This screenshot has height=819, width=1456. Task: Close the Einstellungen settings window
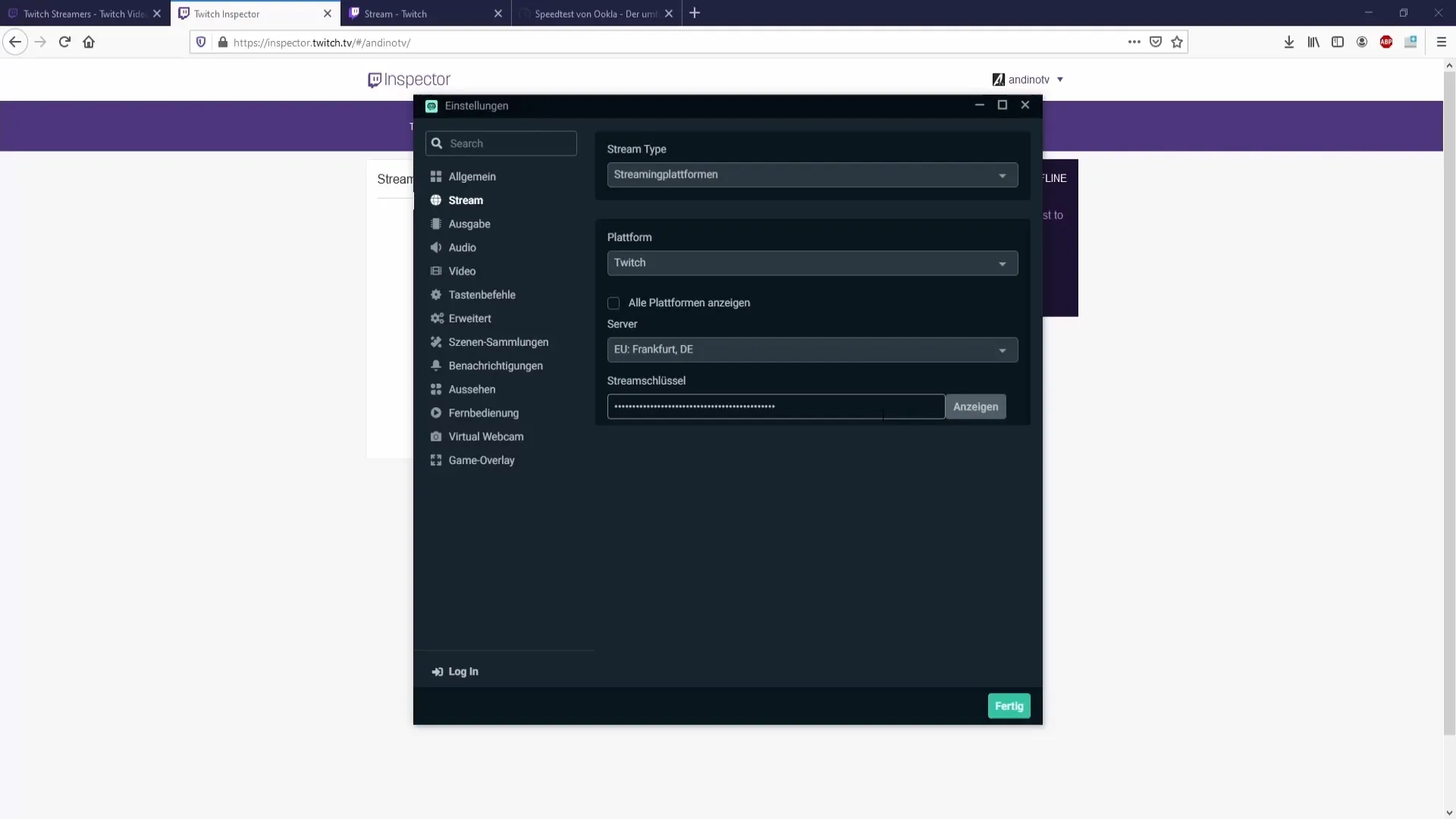1025,105
